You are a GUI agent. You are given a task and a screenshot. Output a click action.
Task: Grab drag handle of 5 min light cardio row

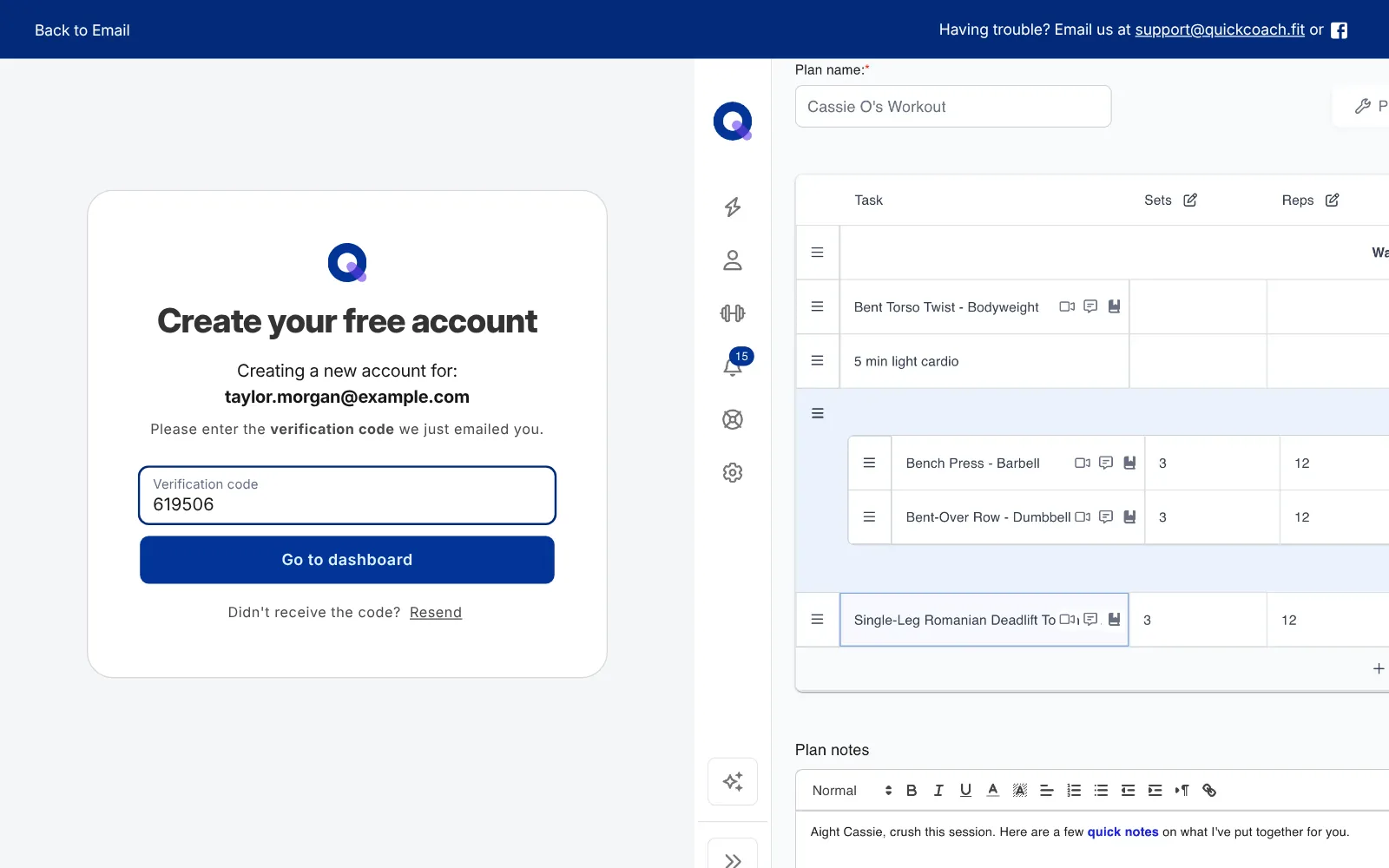pyautogui.click(x=817, y=360)
